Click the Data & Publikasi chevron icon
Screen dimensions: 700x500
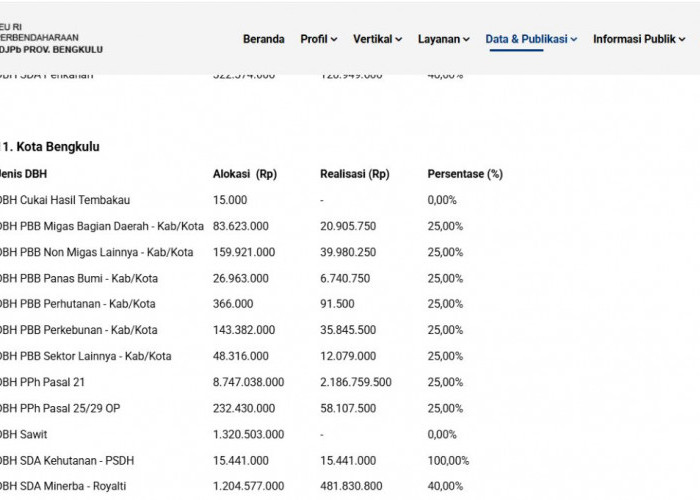coord(574,40)
